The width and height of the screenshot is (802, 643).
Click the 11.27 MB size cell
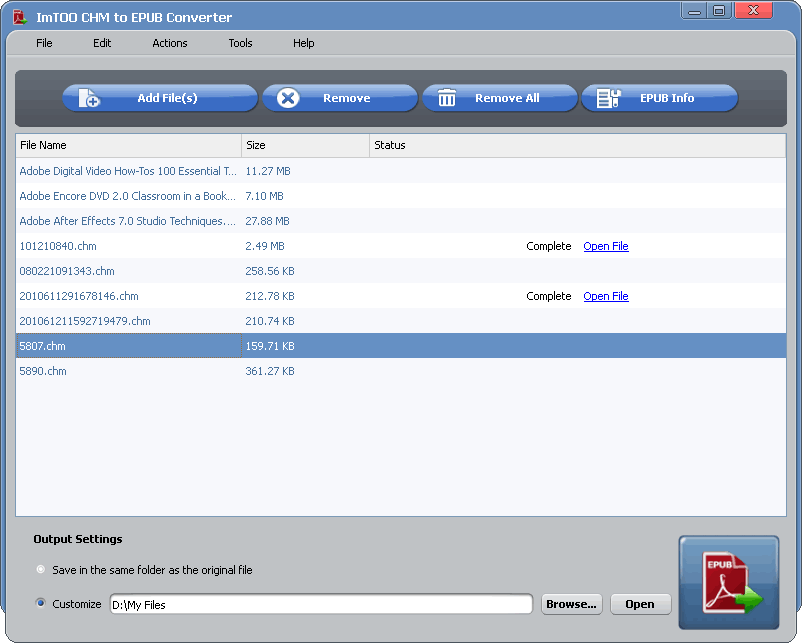point(268,171)
